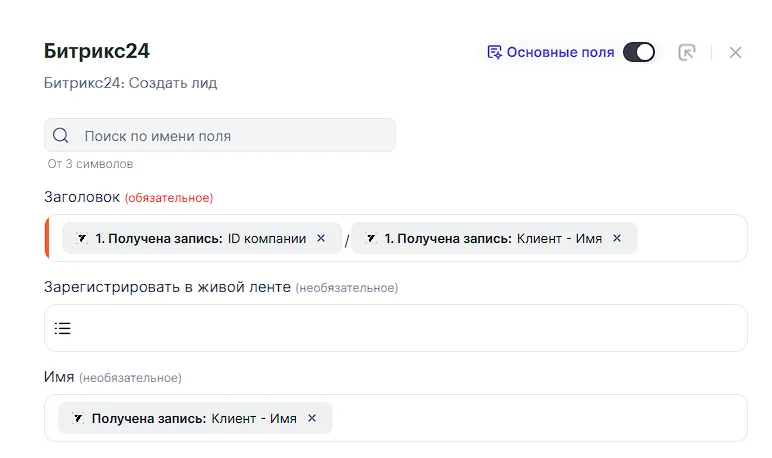The height and width of the screenshot is (458, 772).
Task: Toggle the Основные поля switch
Action: (638, 52)
